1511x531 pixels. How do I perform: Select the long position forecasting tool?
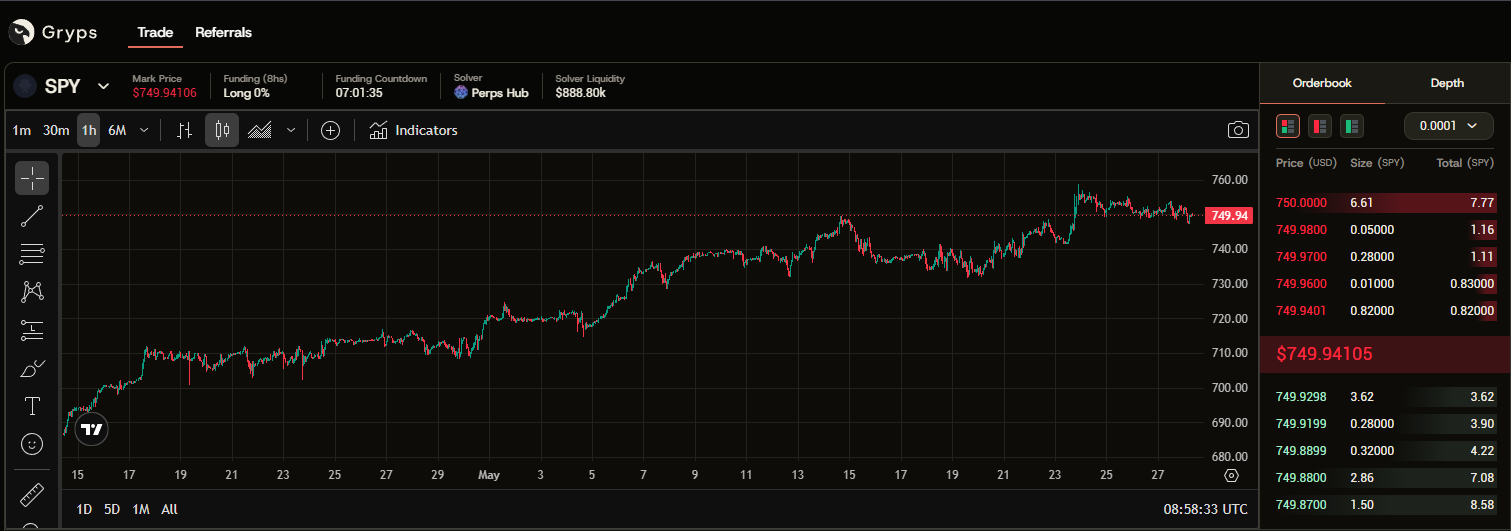tap(32, 330)
